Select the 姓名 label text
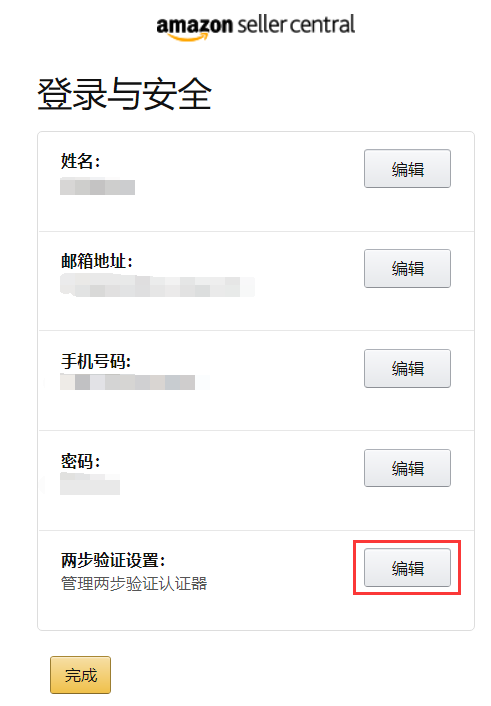Image resolution: width=491 pixels, height=706 pixels. [81, 161]
